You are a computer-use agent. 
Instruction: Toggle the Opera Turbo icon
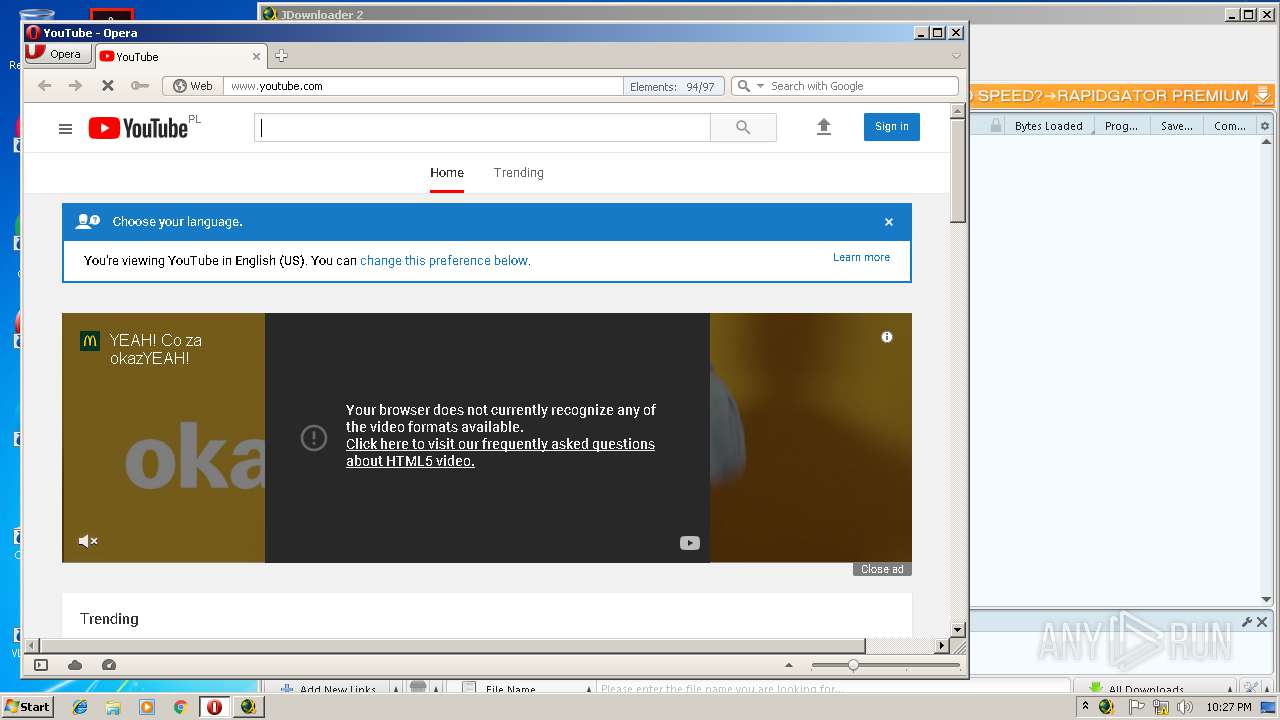[109, 665]
